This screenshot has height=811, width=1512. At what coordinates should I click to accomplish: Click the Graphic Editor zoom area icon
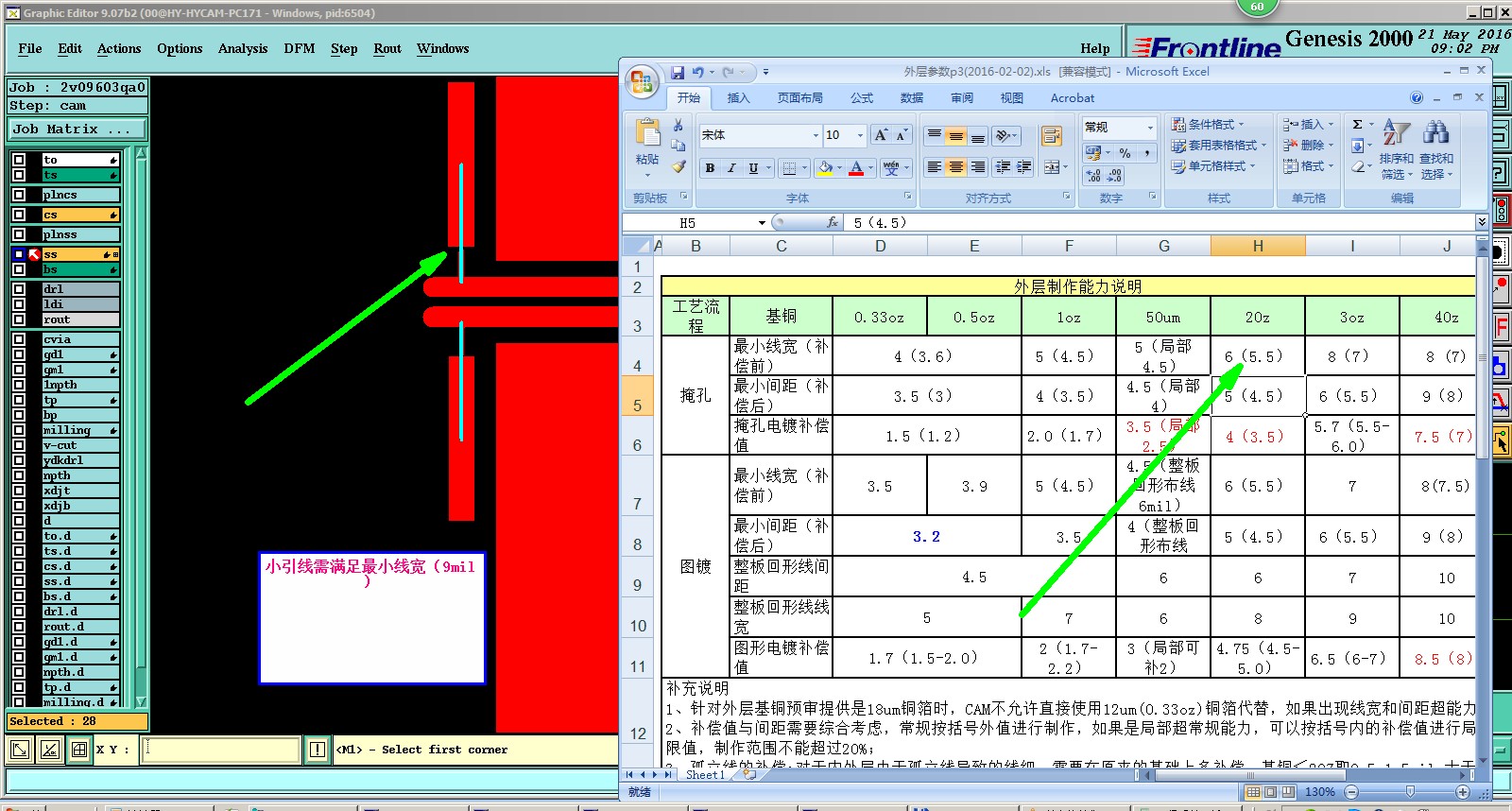click(19, 751)
